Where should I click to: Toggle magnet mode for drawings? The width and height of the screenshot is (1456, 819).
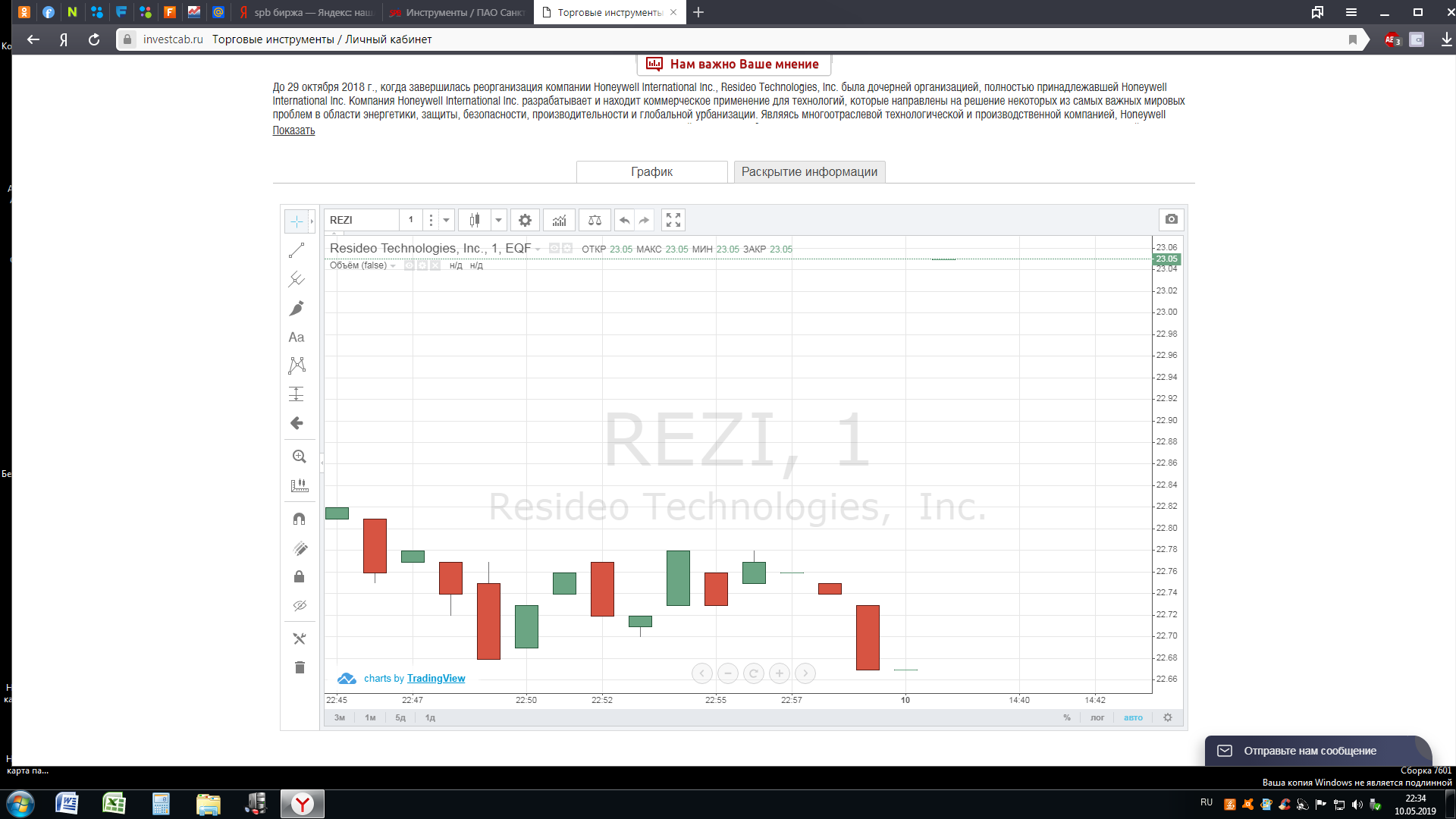300,519
